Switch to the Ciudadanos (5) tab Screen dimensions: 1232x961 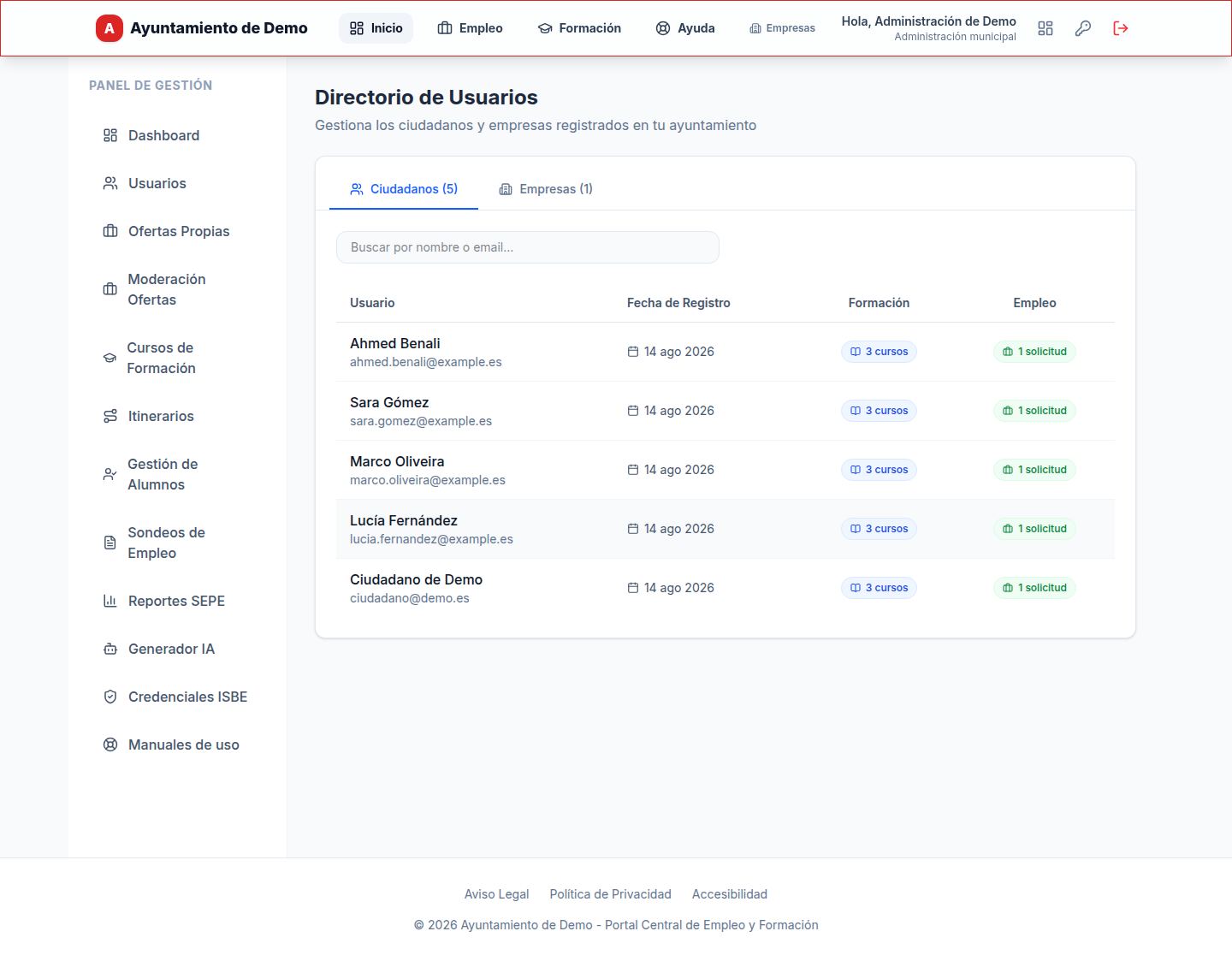(404, 189)
